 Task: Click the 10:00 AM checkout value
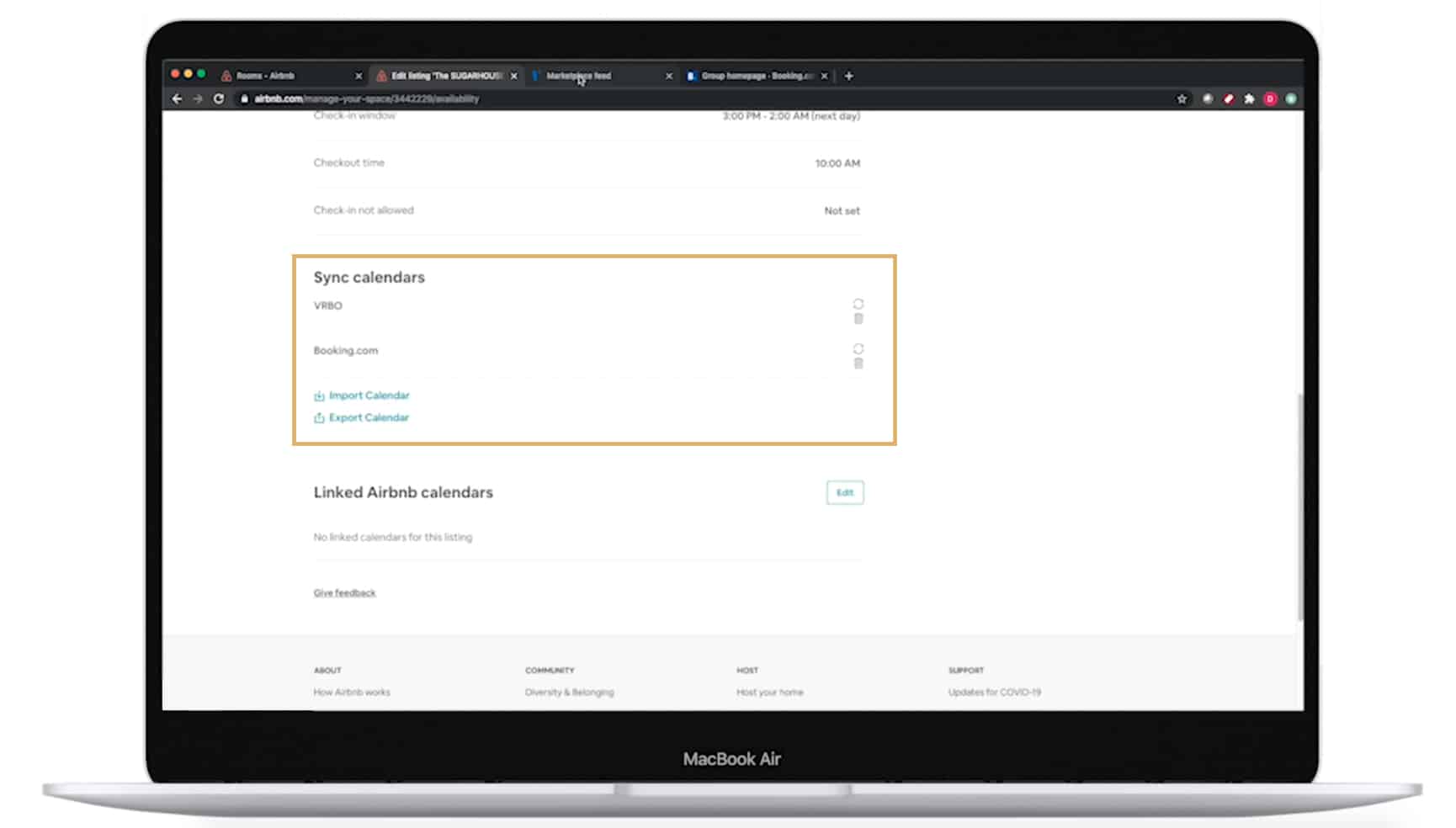[837, 163]
